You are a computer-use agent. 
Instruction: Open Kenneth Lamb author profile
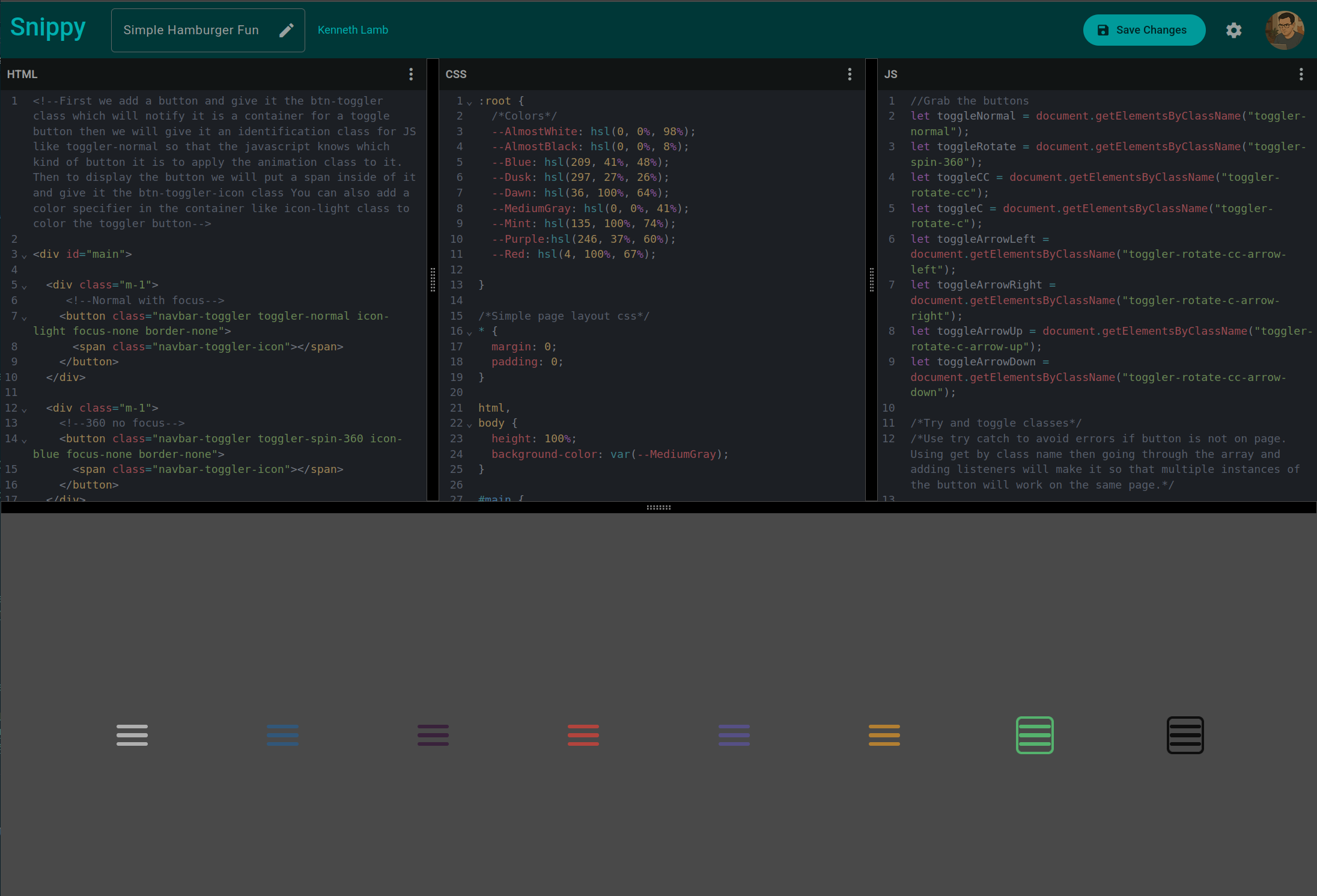point(353,30)
